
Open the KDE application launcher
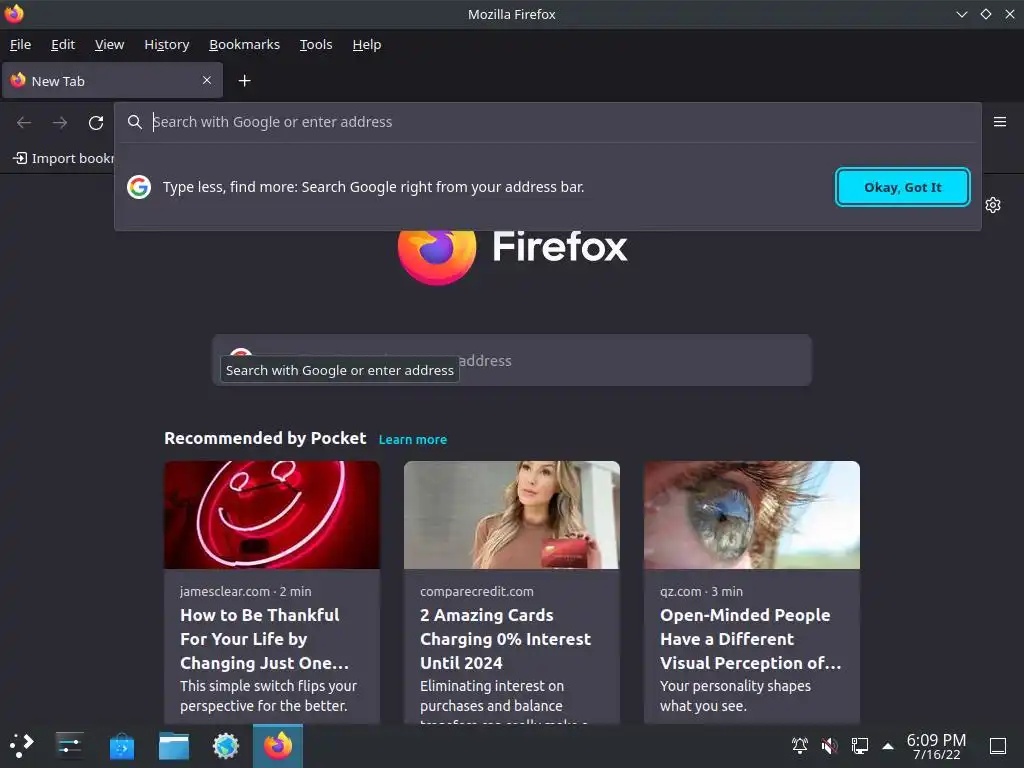21,745
